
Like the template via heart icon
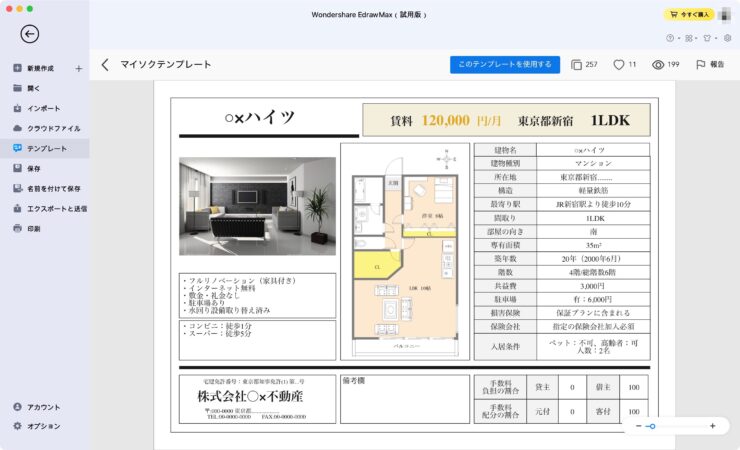[x=618, y=65]
